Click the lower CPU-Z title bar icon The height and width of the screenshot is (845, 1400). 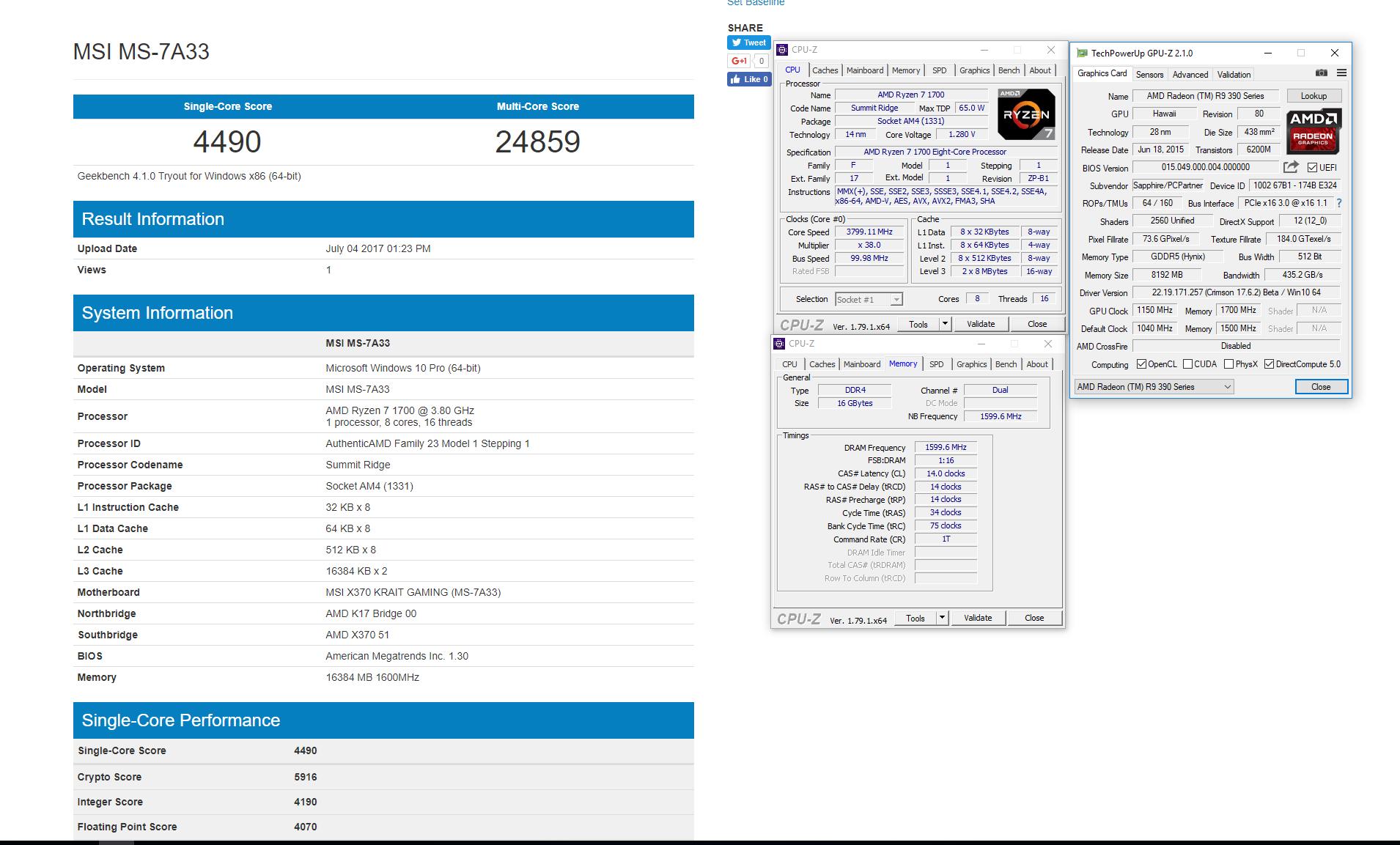click(x=779, y=344)
